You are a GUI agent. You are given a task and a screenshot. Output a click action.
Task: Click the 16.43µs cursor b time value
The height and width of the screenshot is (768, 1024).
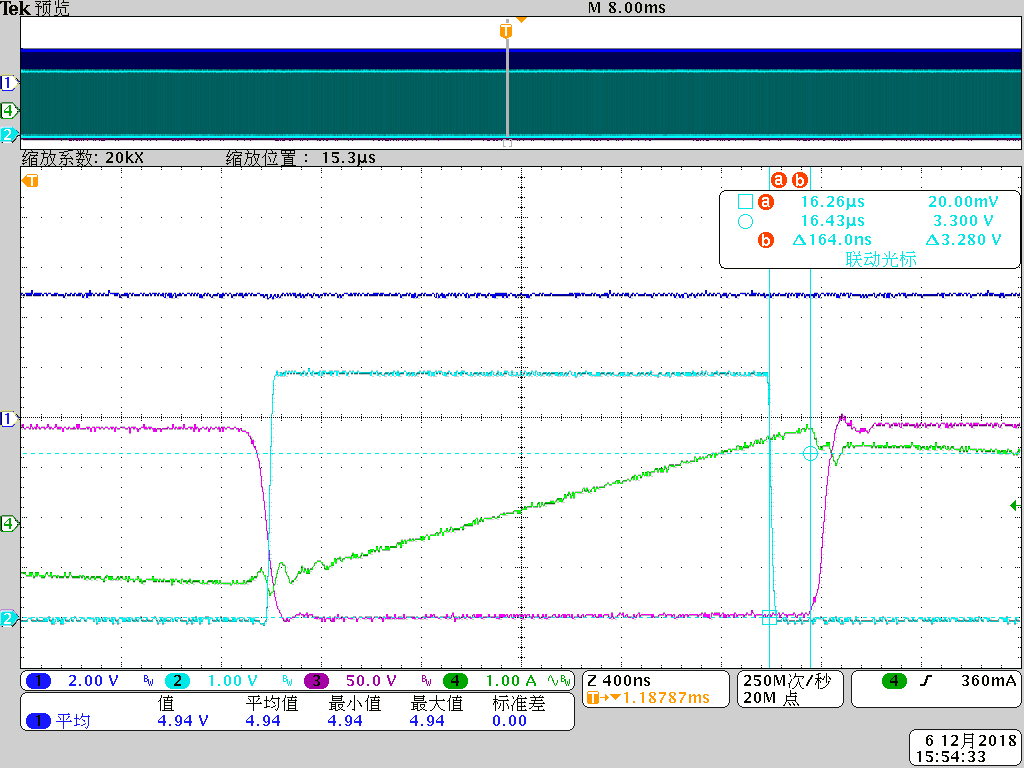point(833,221)
